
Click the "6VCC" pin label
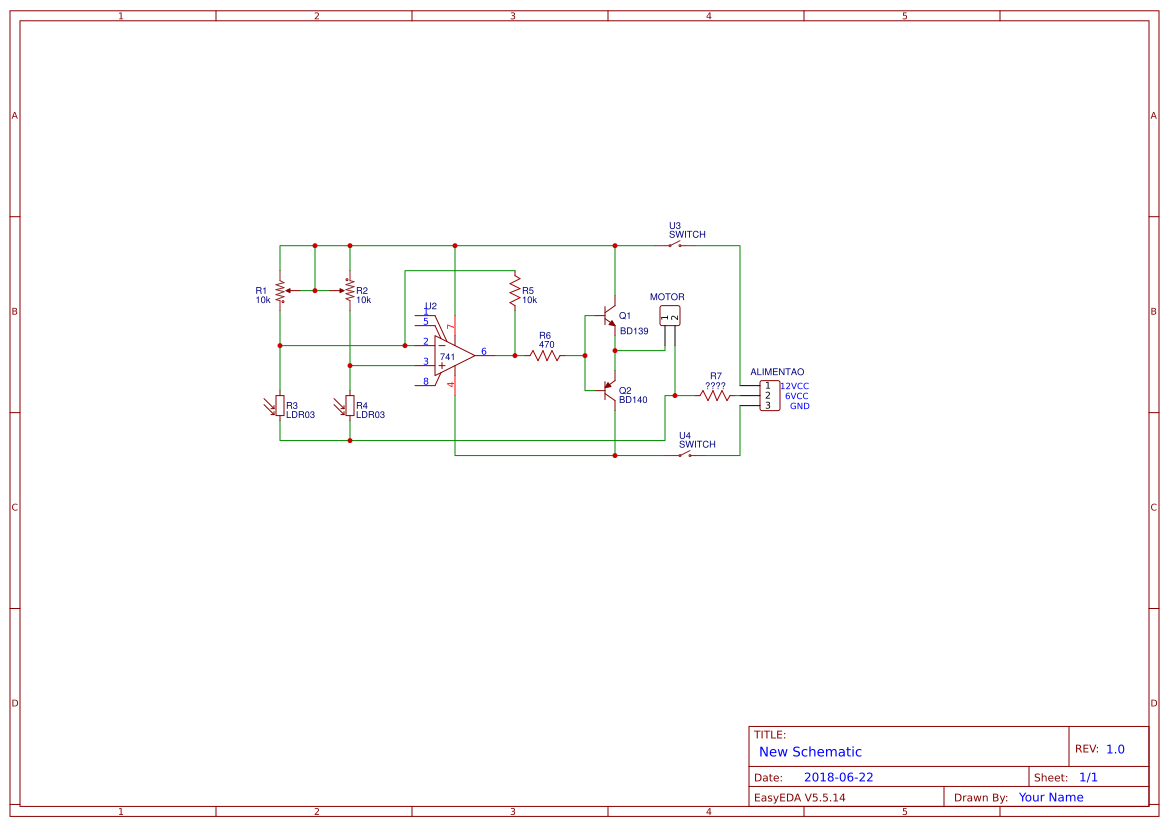(797, 396)
